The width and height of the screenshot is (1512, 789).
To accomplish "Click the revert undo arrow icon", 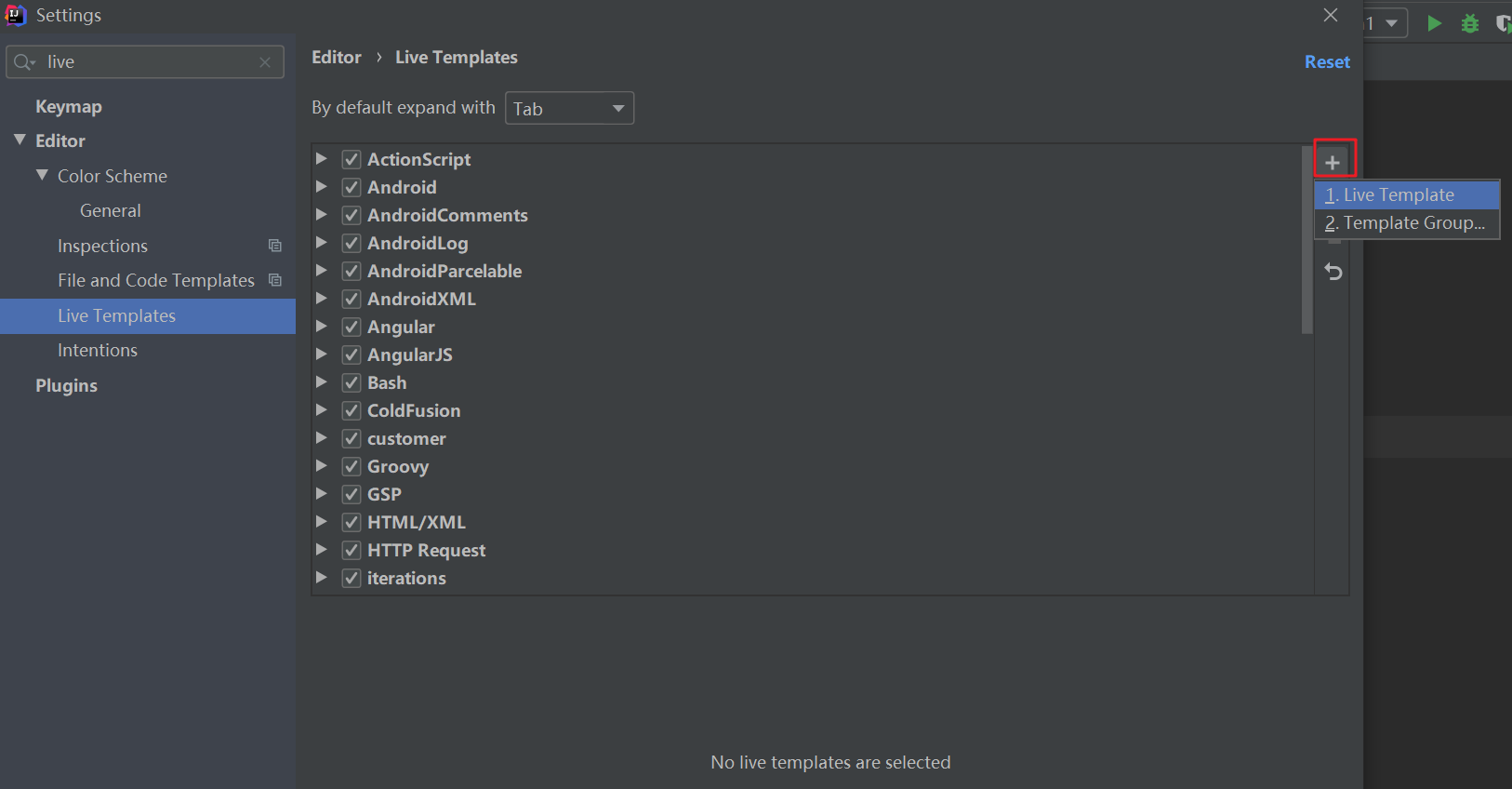I will [x=1333, y=272].
